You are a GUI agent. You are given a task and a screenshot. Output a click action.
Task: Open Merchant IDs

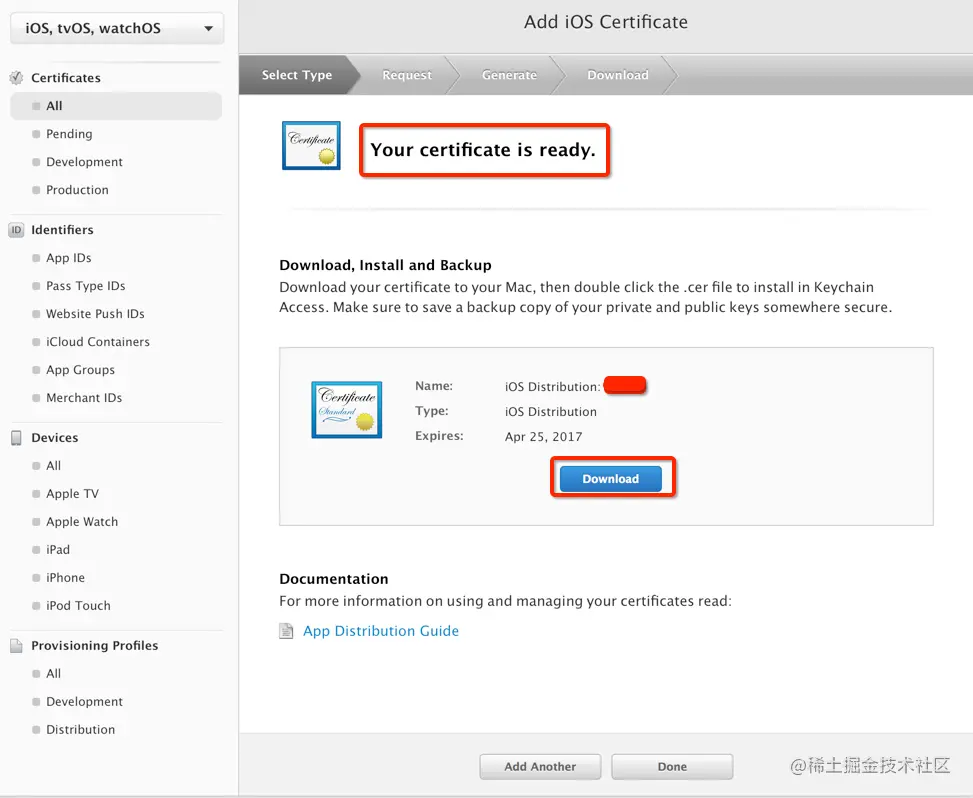tap(84, 398)
